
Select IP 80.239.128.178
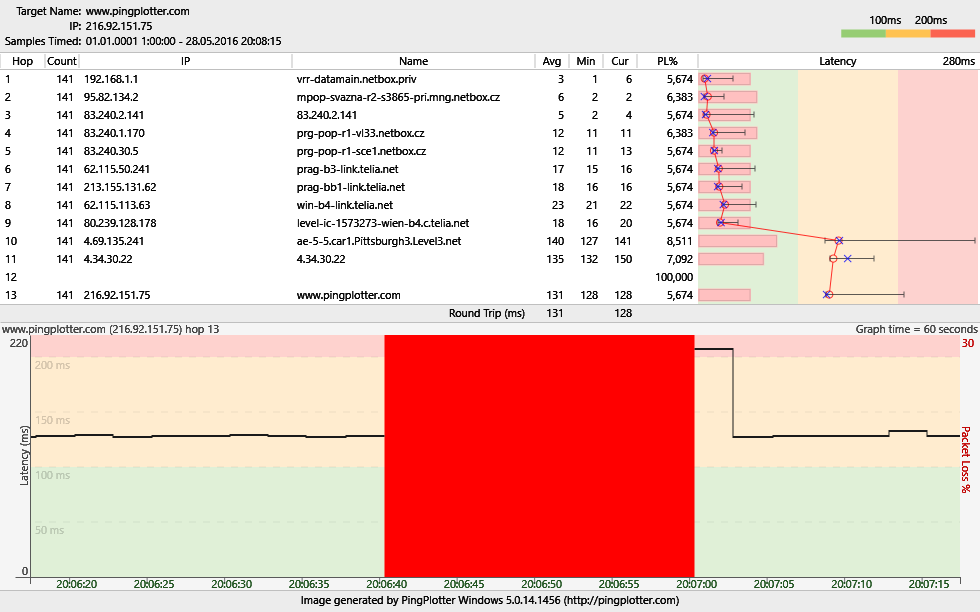[x=120, y=224]
